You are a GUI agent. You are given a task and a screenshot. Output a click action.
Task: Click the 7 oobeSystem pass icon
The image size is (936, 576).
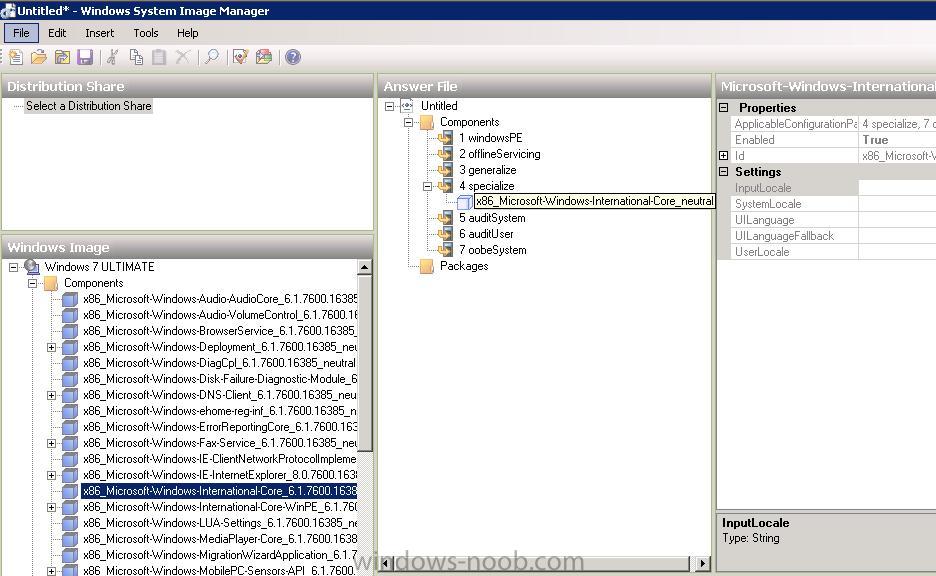click(x=445, y=250)
